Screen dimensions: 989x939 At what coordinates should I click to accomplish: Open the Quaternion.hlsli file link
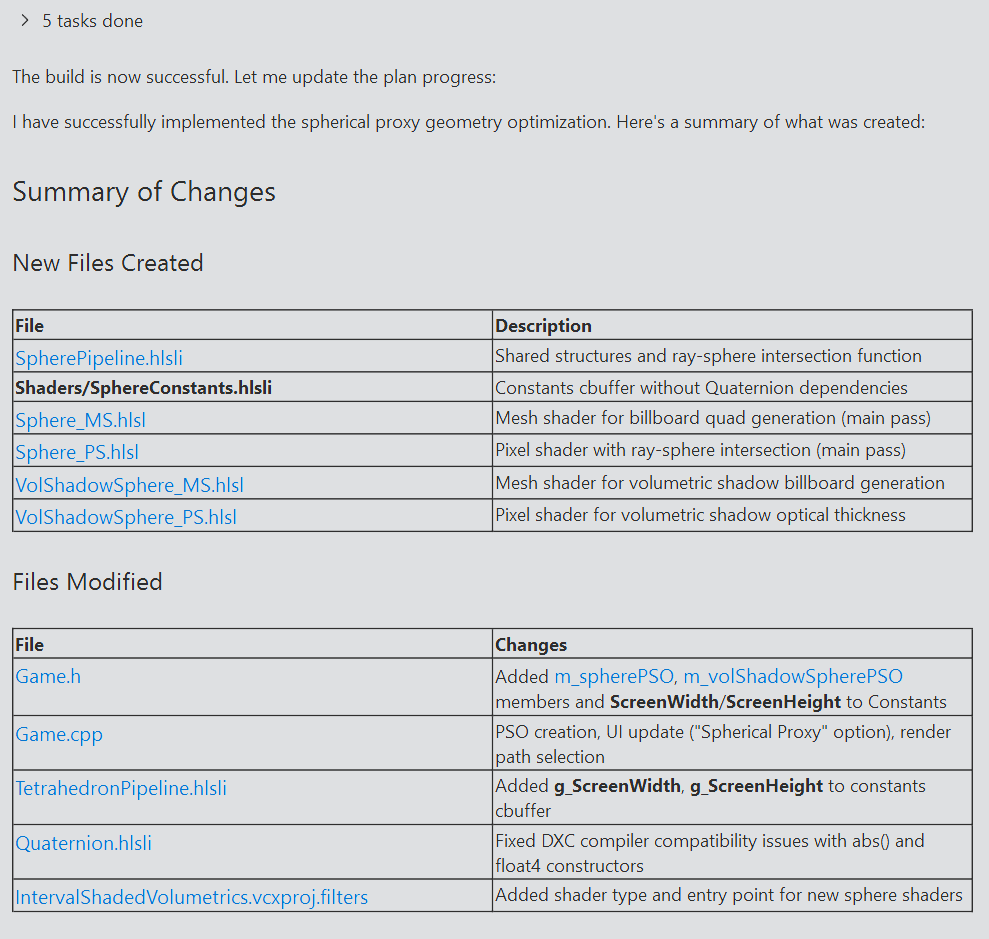pyautogui.click(x=84, y=843)
